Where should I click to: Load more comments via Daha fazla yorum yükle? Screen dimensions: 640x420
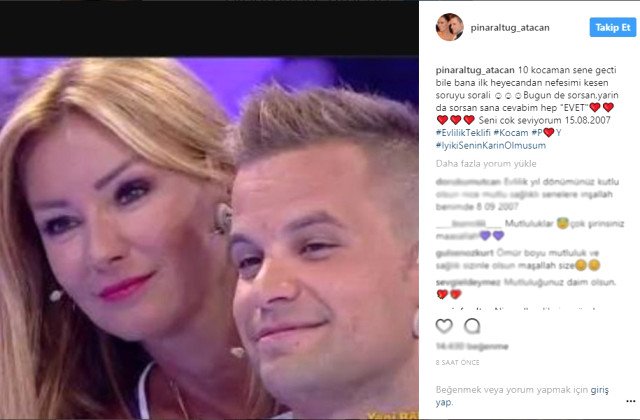click(x=486, y=164)
